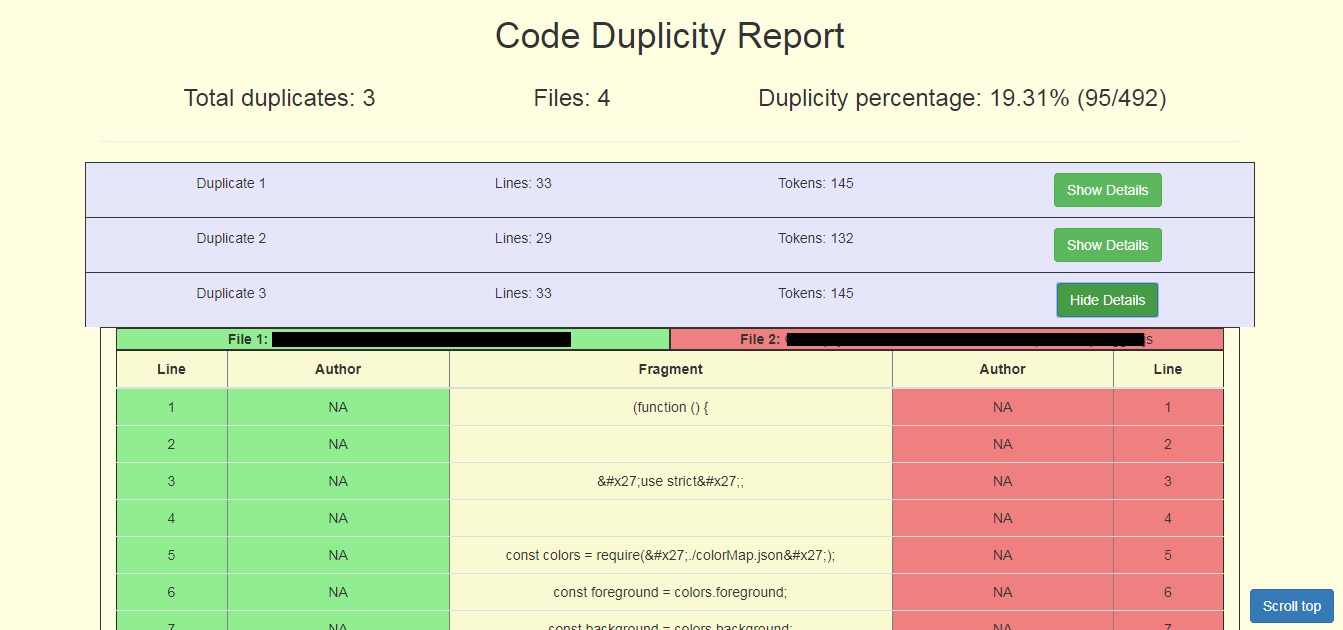Select the Duplicate 1 row header
The width and height of the screenshot is (1343, 630).
point(231,183)
